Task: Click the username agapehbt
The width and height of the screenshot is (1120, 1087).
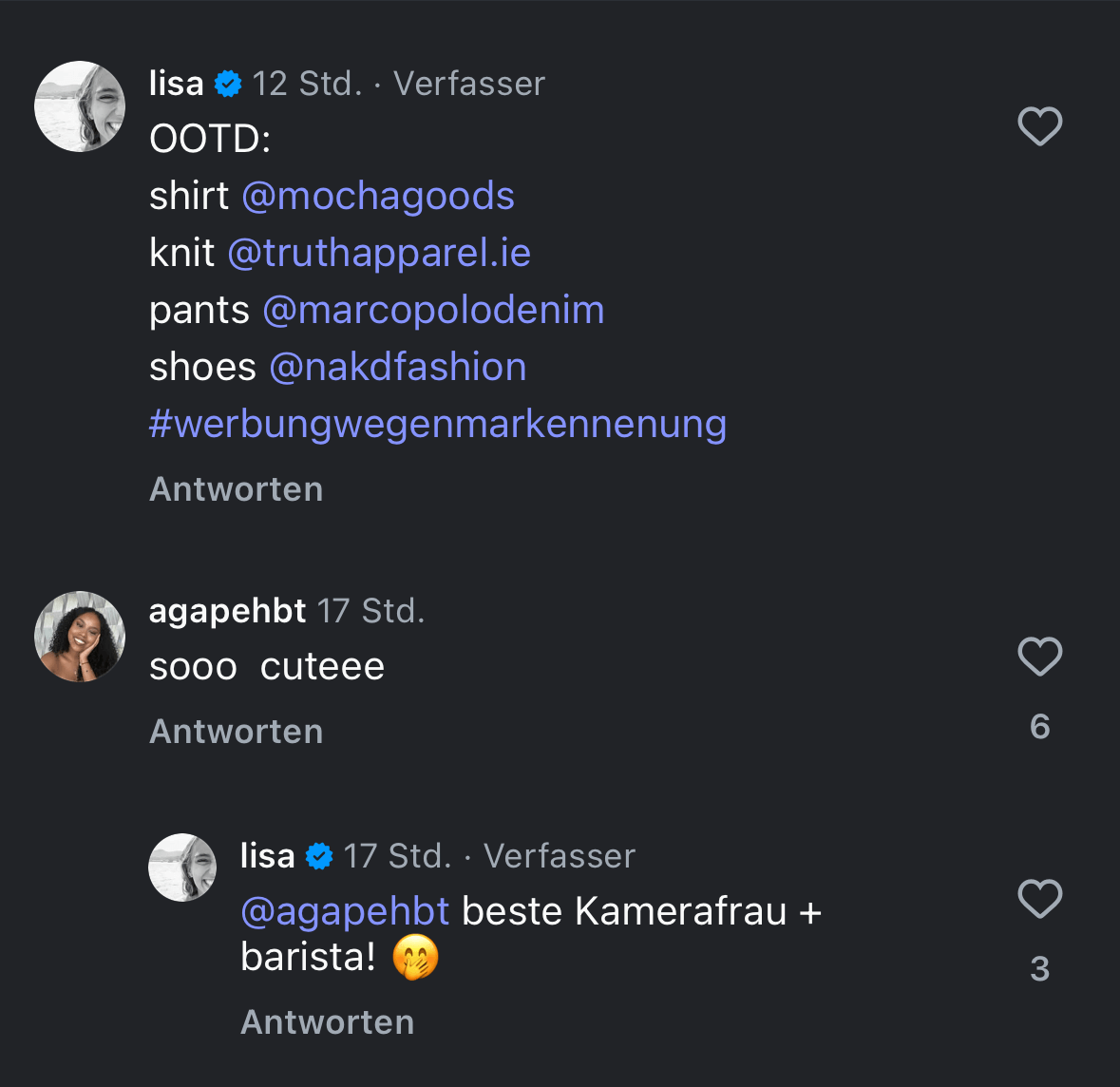Action: click(228, 611)
